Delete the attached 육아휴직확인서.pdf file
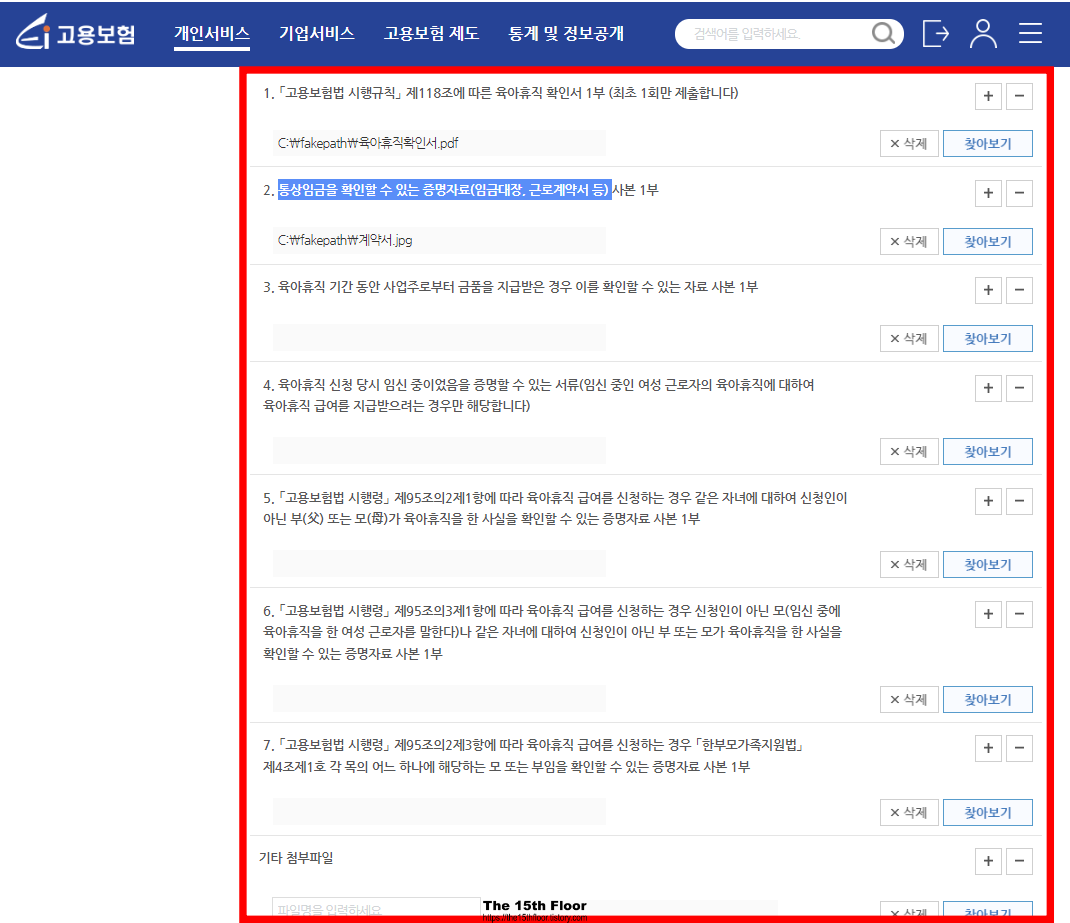The height and width of the screenshot is (923, 1070). [x=909, y=144]
